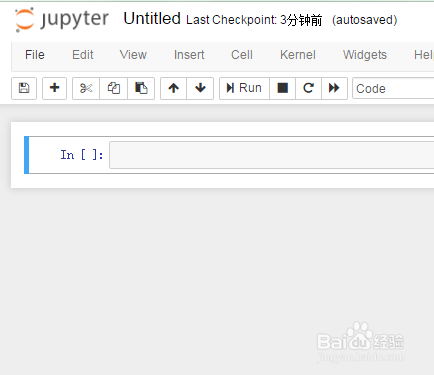Click the Jupyter logo to go home

coord(62,19)
